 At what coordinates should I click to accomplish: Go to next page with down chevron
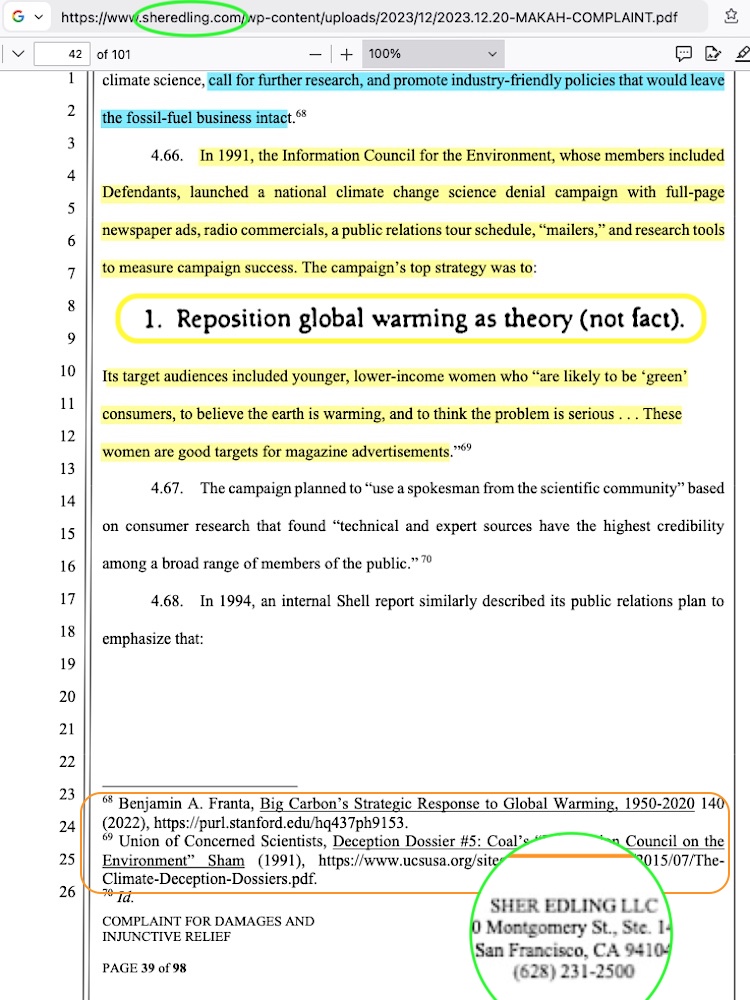click(17, 54)
